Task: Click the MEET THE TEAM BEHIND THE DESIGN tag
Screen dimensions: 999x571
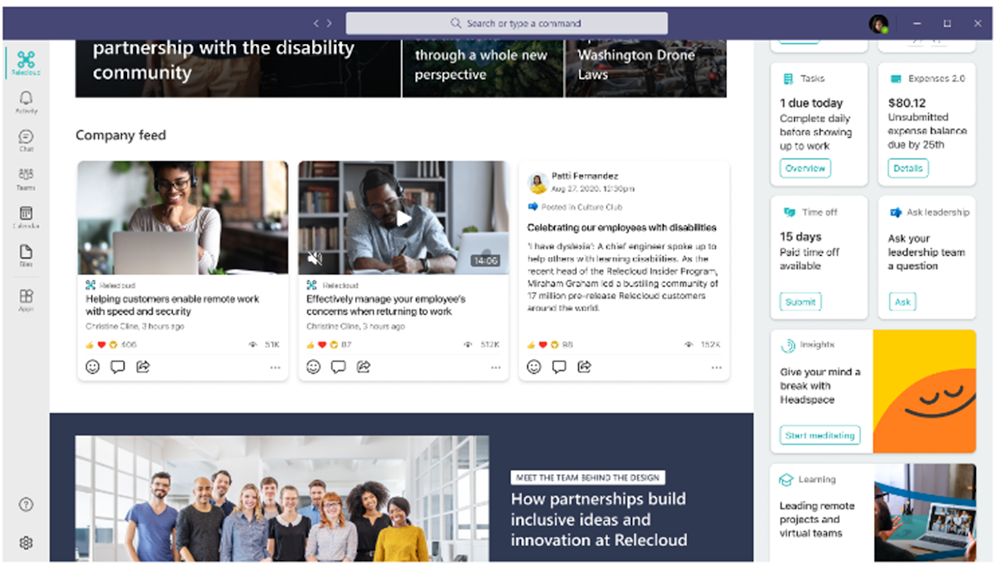Action: point(587,477)
